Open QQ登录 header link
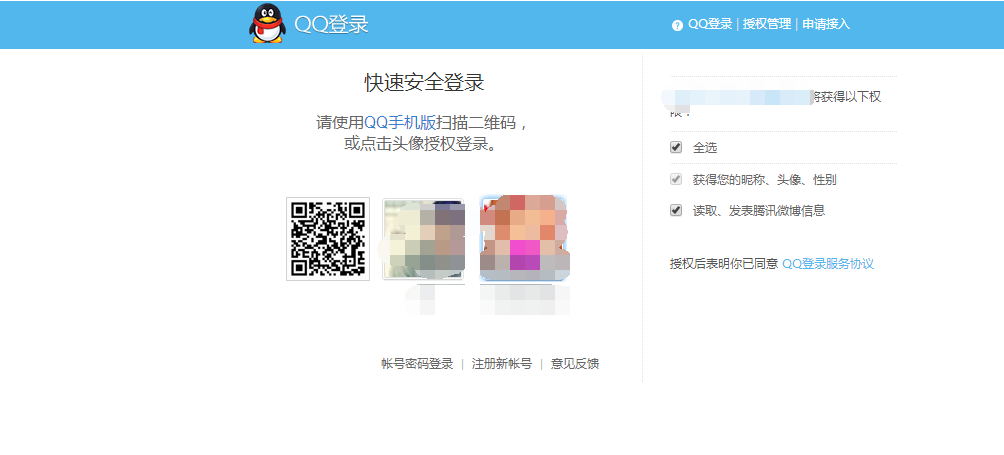The image size is (1004, 455). coord(710,24)
